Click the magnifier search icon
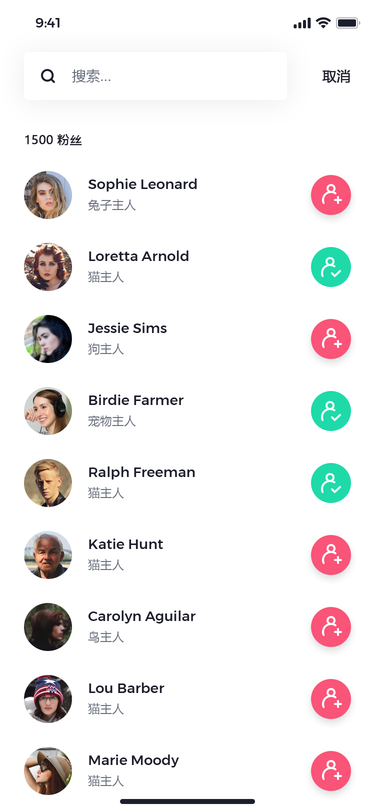This screenshot has width=375, height=812. [48, 77]
